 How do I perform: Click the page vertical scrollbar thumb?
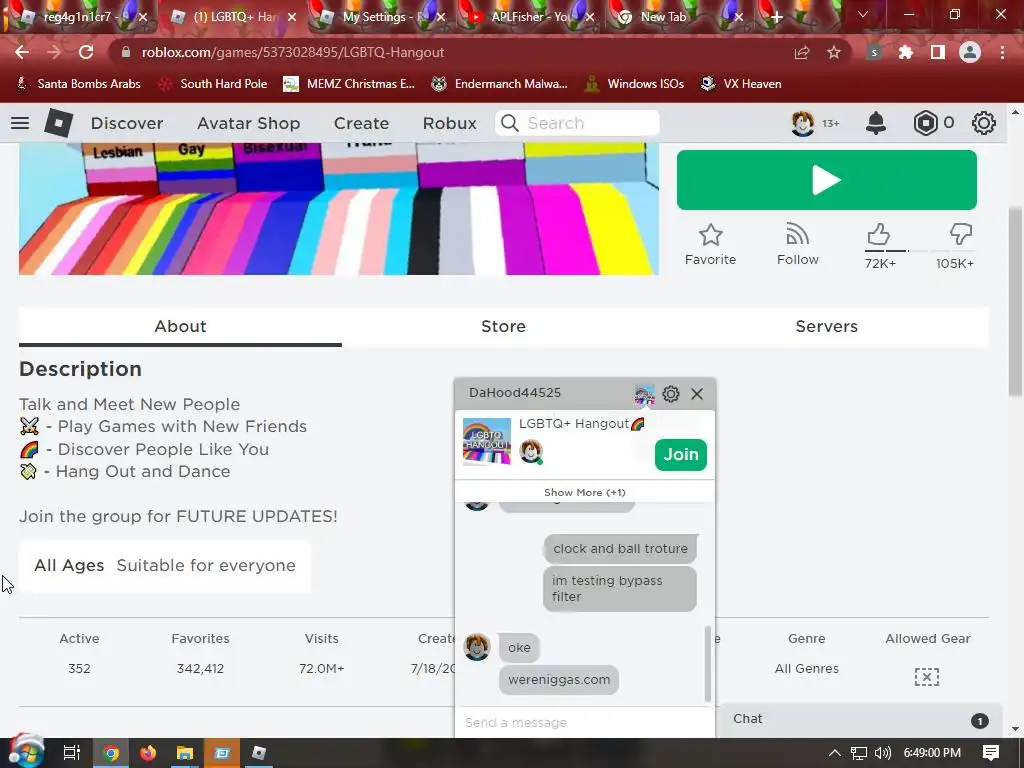point(1015,301)
